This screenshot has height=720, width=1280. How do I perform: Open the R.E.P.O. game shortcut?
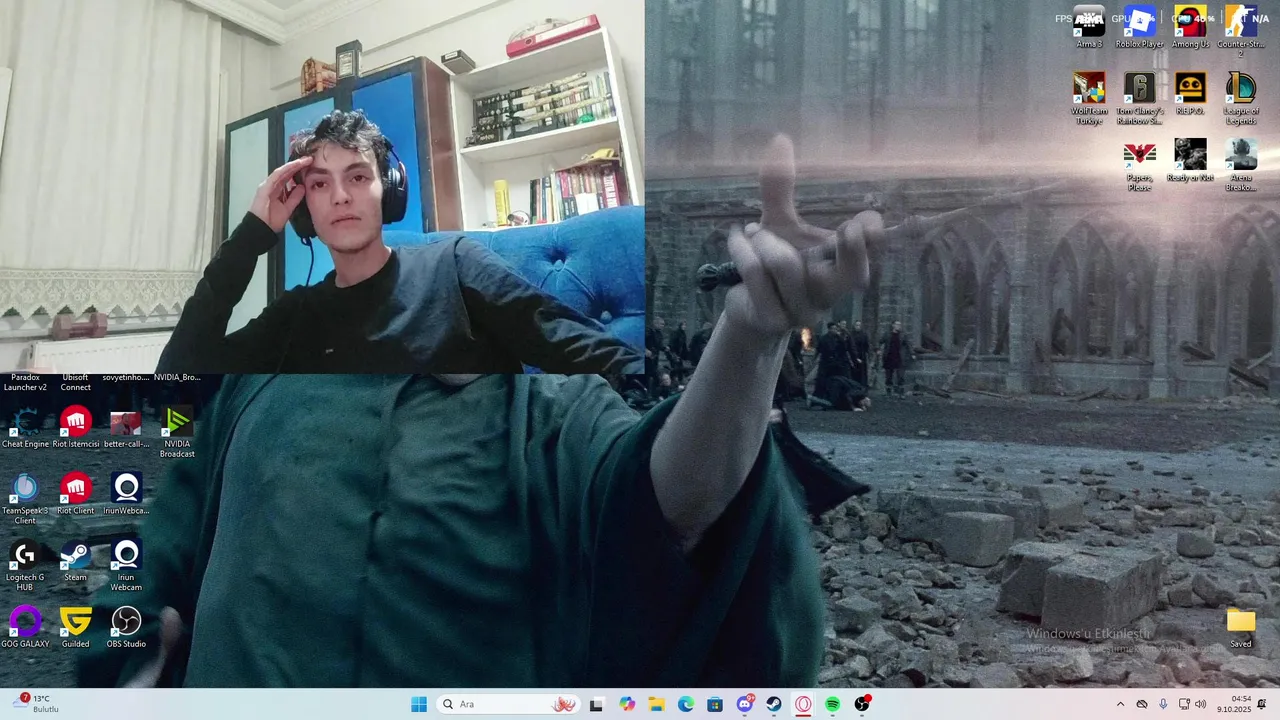click(x=1190, y=93)
